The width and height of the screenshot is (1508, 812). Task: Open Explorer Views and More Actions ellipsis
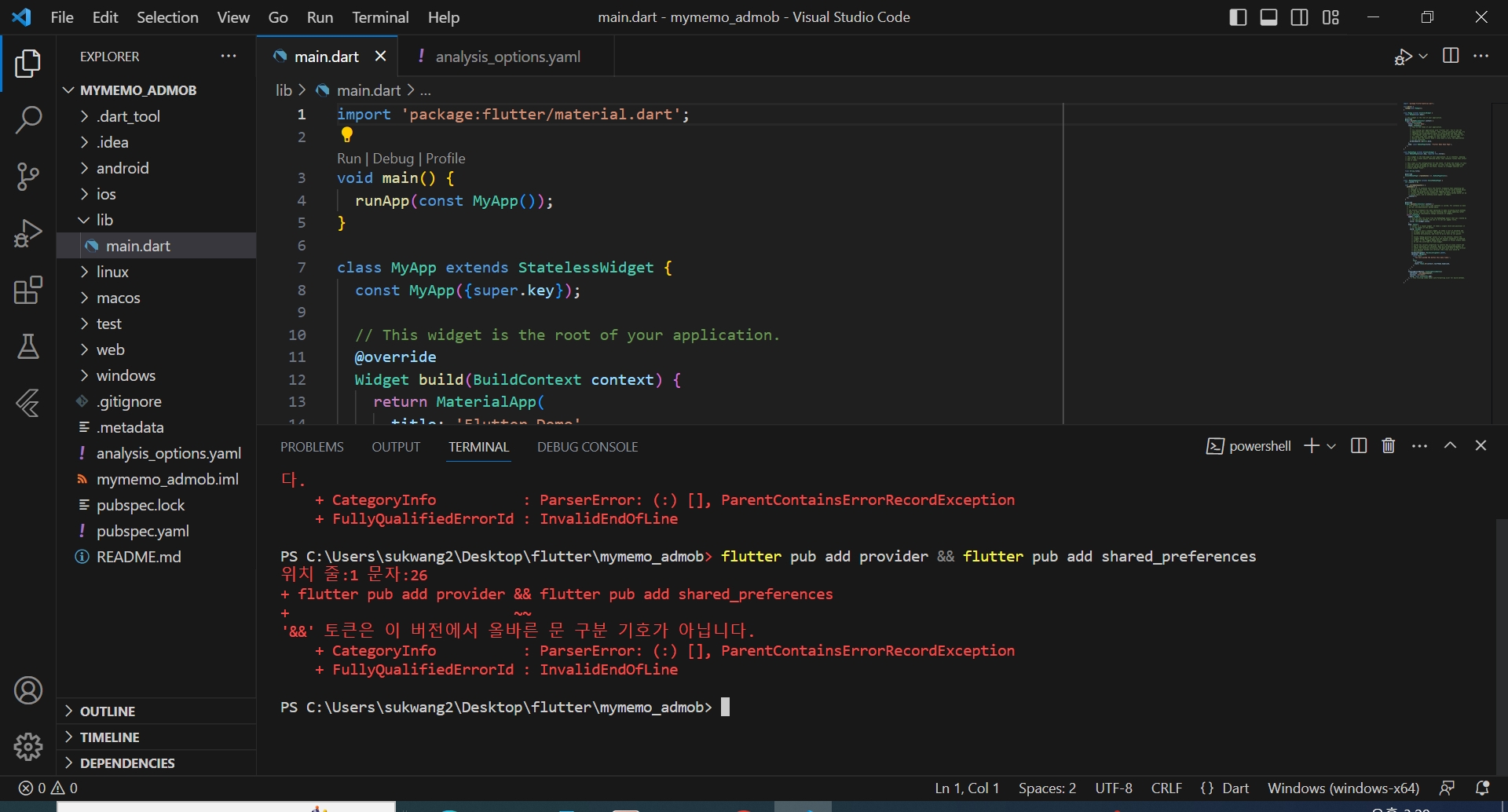click(x=229, y=56)
